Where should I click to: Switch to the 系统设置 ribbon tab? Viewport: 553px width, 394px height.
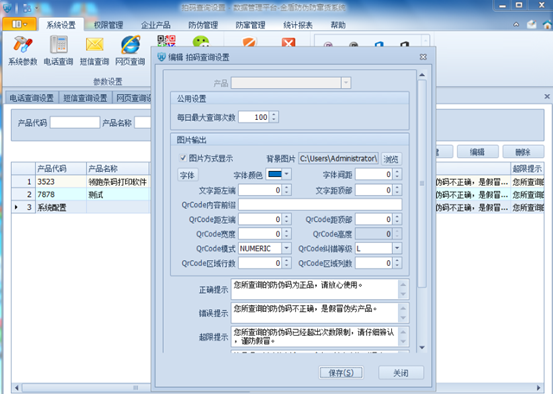(61, 25)
